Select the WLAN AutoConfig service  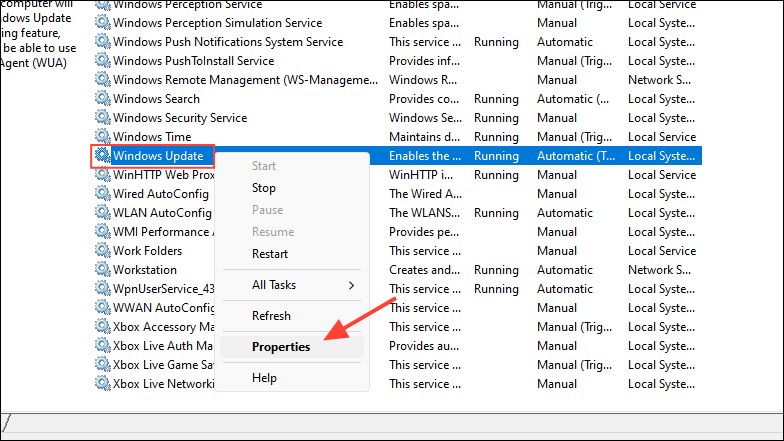tap(162, 213)
